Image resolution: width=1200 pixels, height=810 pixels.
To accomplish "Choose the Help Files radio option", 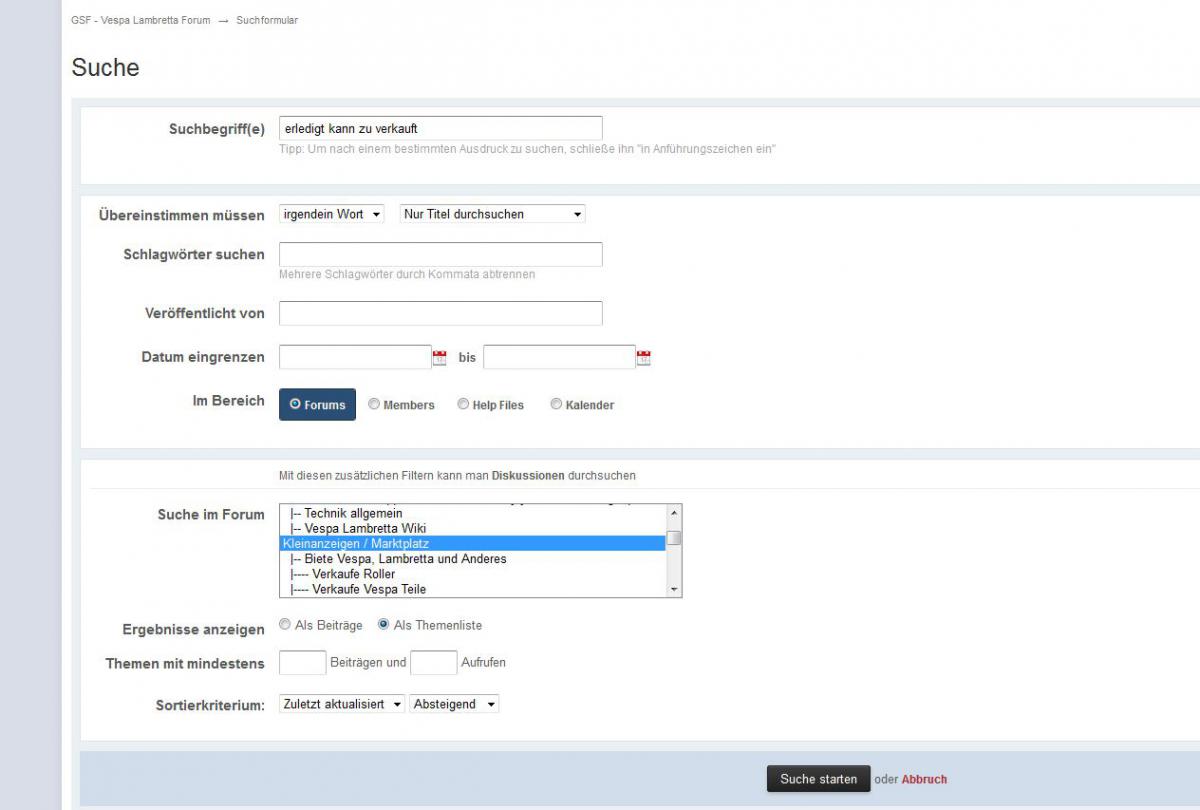I will coord(463,405).
